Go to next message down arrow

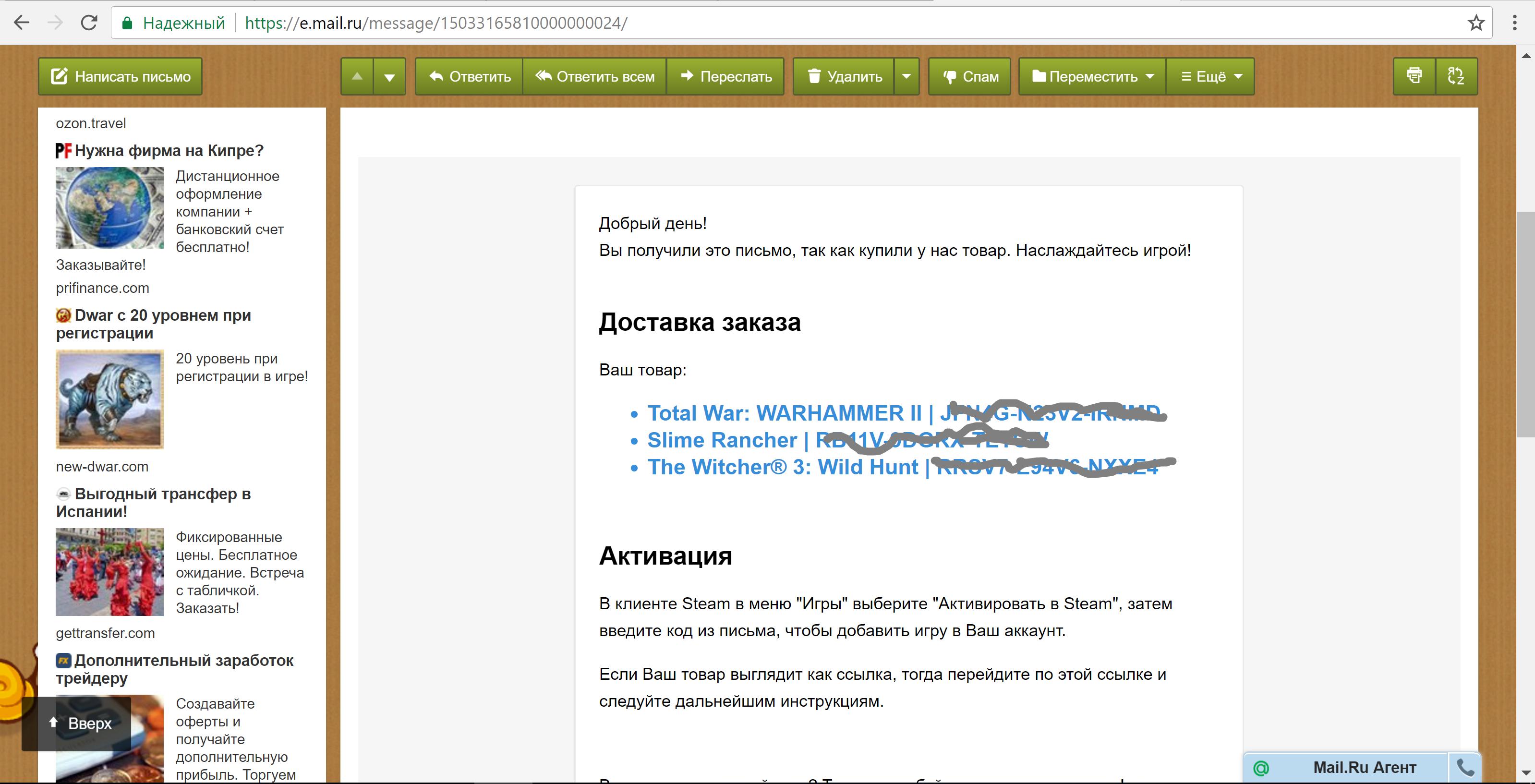[x=390, y=76]
